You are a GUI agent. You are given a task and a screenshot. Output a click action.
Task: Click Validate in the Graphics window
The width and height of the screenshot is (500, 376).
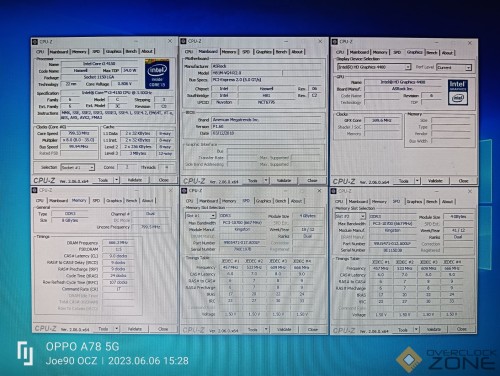click(x=435, y=181)
